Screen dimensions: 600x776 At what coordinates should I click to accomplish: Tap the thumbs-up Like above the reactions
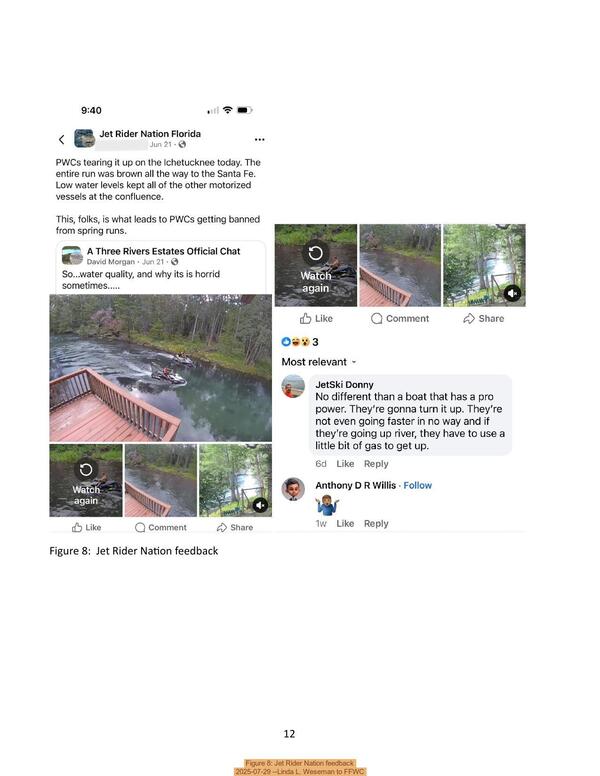(x=316, y=319)
